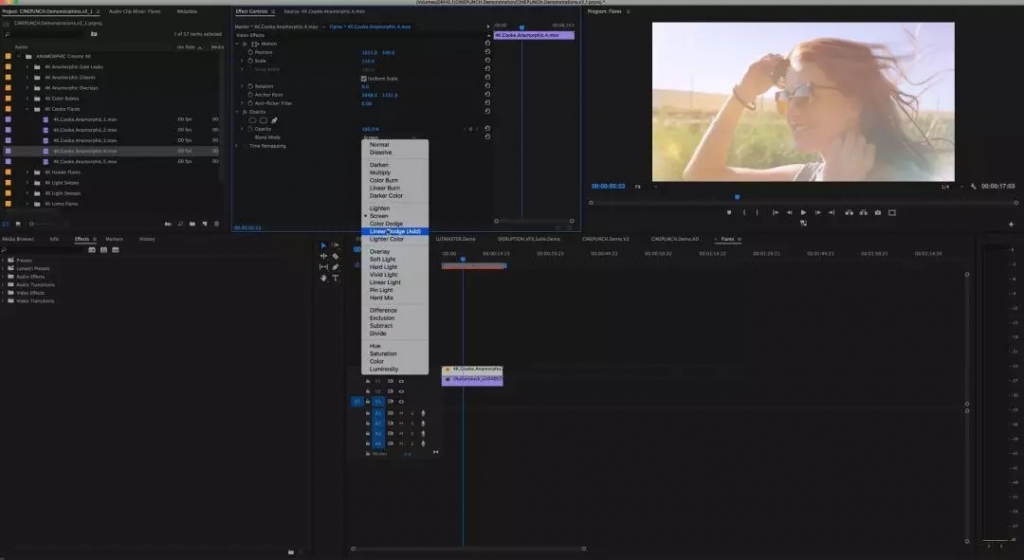This screenshot has height=560, width=1024.
Task: Toggle the Opacity effect fx switch
Action: [x=246, y=112]
